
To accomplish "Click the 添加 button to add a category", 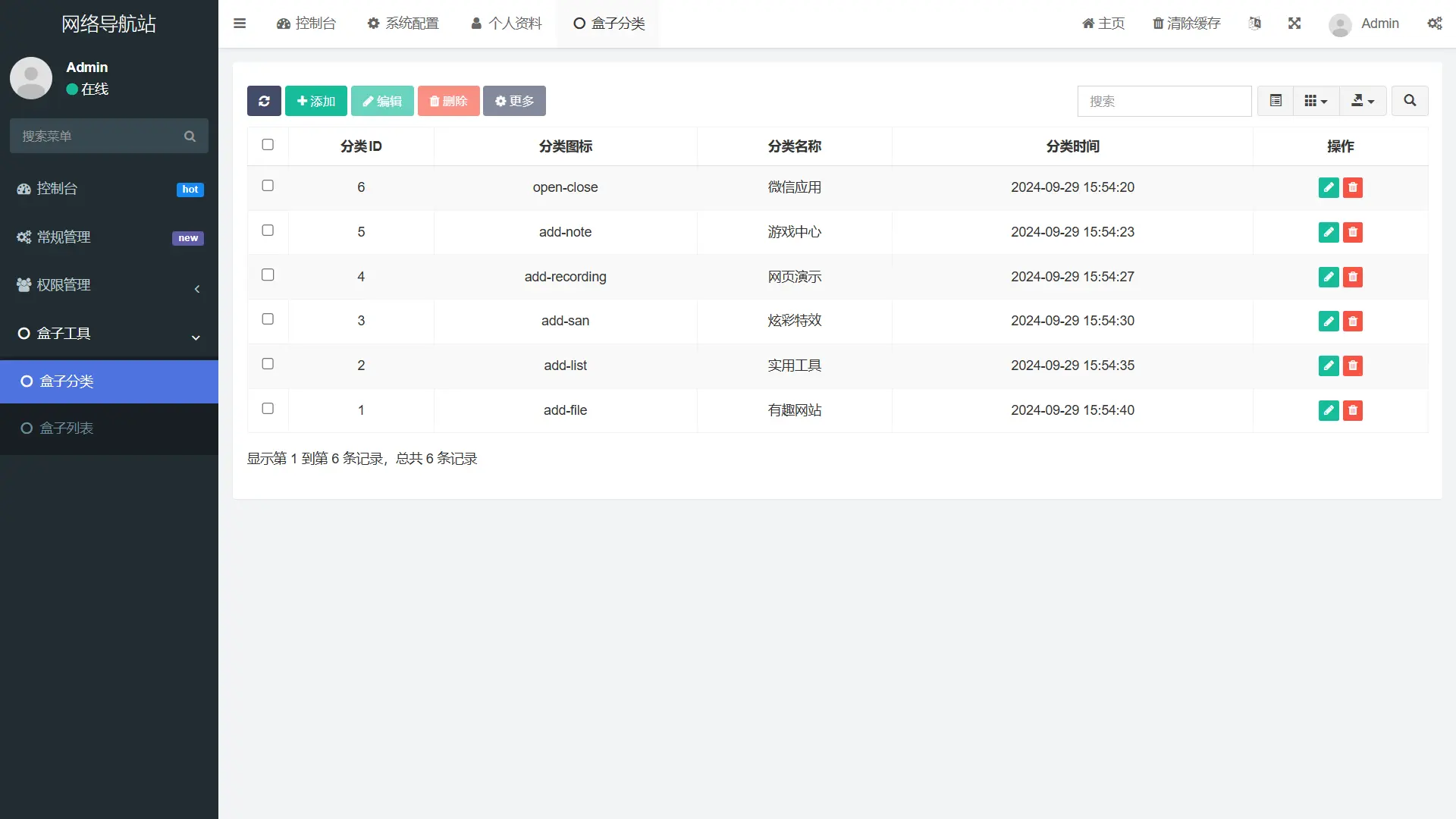I will tap(316, 100).
